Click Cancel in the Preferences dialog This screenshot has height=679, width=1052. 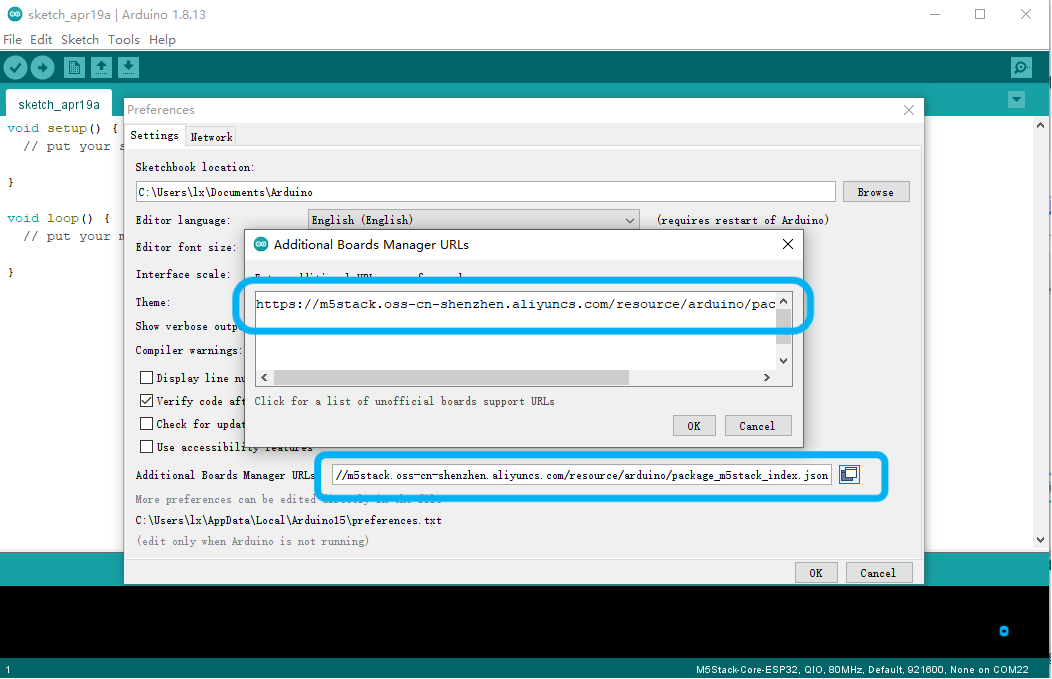click(x=878, y=573)
